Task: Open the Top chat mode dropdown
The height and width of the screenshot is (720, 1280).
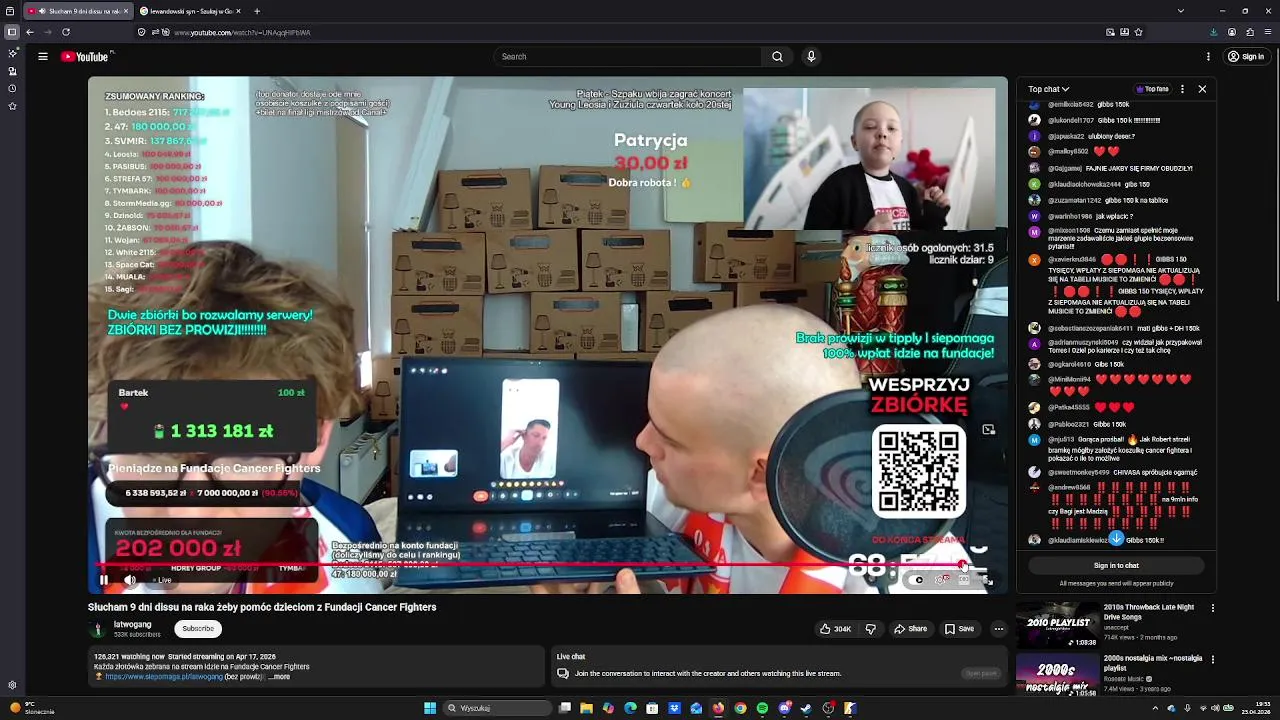Action: [x=1048, y=89]
